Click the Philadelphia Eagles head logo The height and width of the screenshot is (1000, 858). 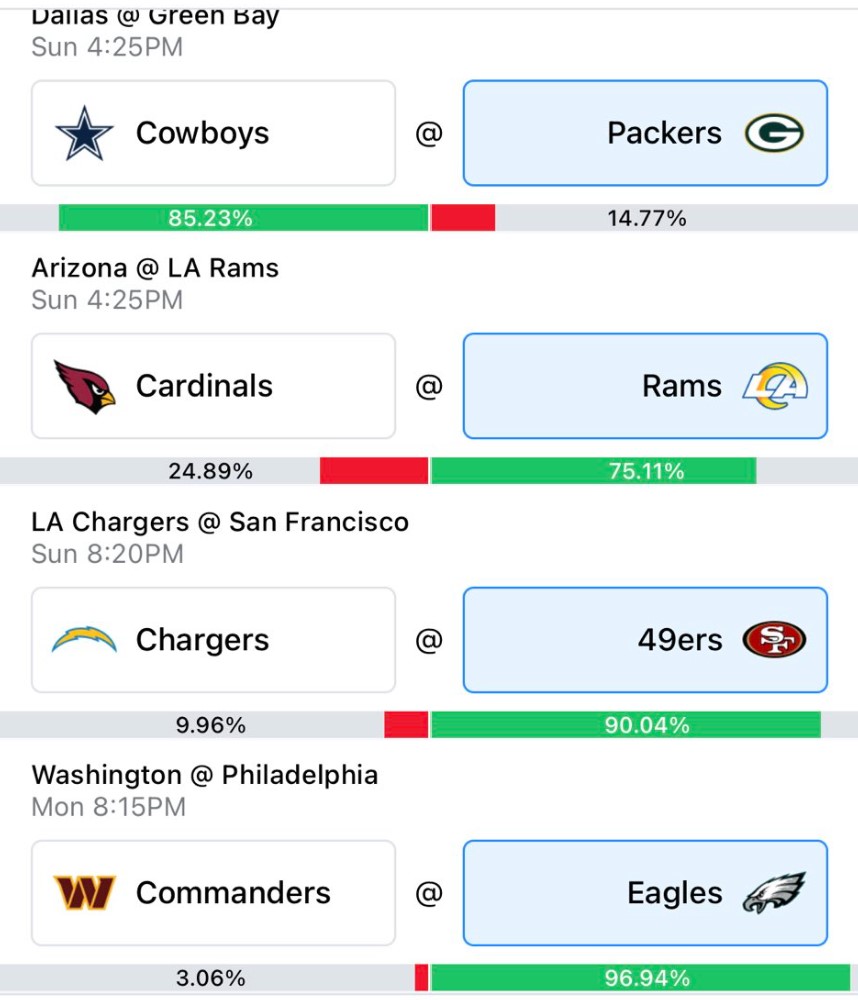[774, 892]
